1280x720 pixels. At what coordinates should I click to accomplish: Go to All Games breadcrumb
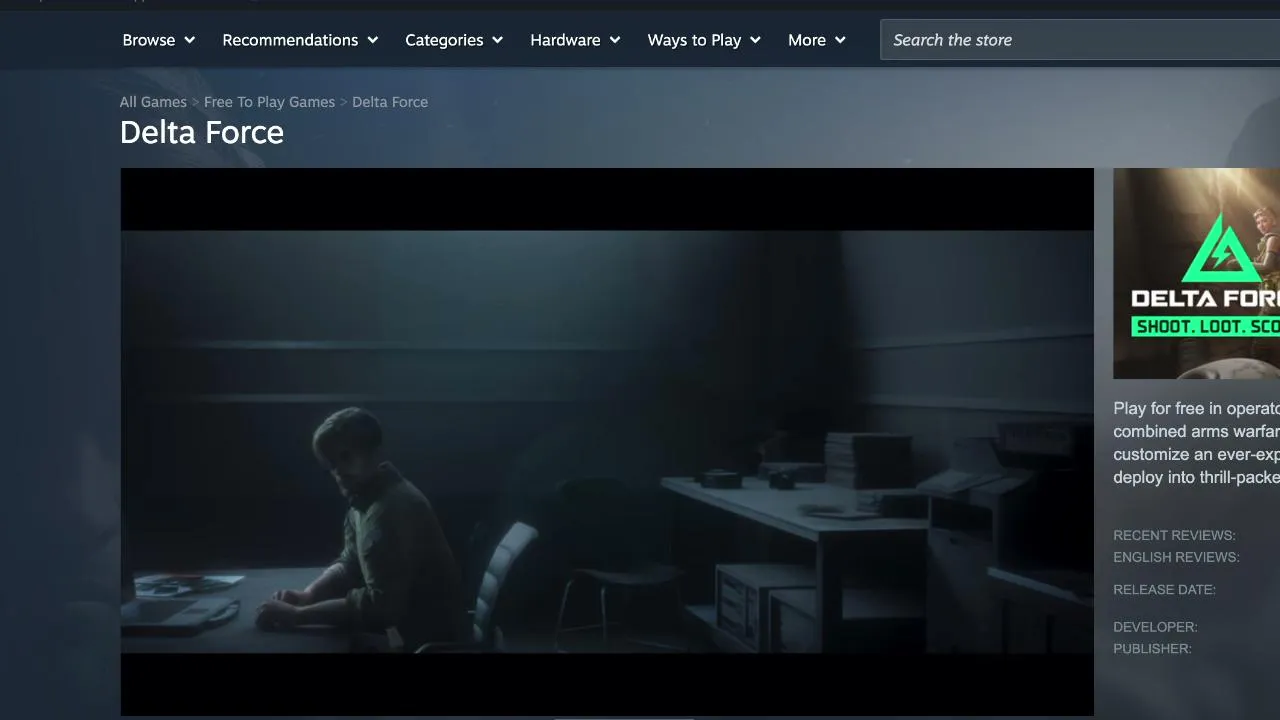[153, 102]
